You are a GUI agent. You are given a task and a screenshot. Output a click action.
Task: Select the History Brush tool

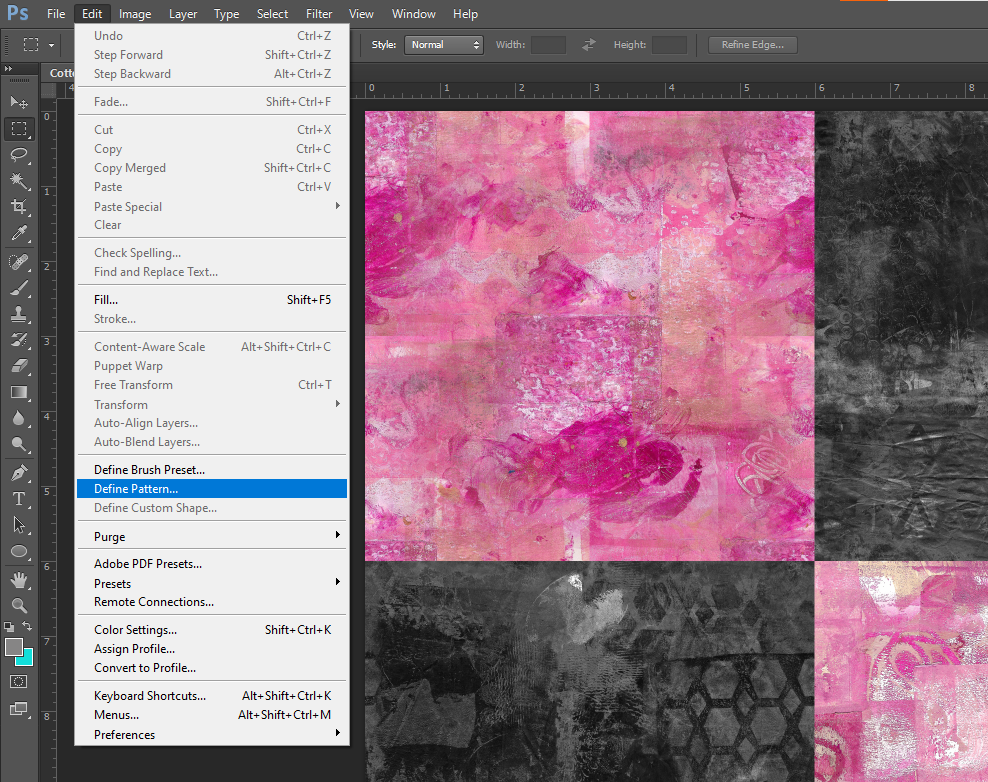19,340
